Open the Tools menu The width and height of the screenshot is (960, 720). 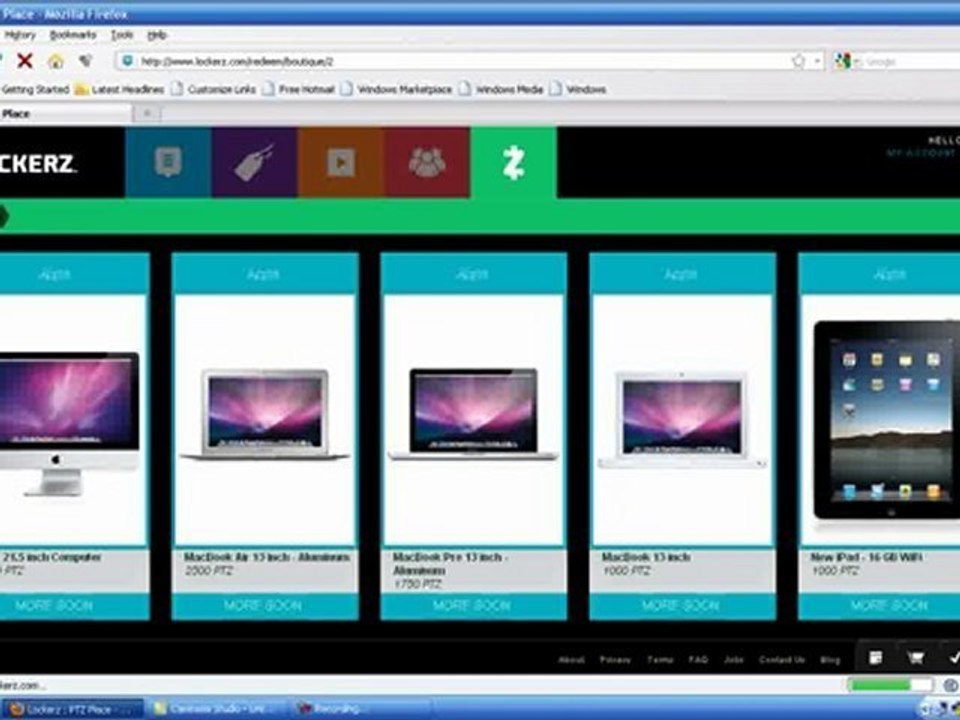[122, 35]
